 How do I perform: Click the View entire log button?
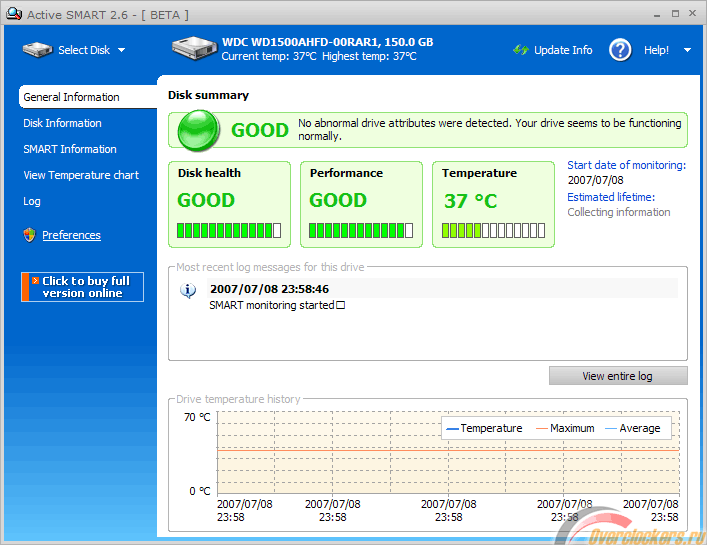pos(618,376)
